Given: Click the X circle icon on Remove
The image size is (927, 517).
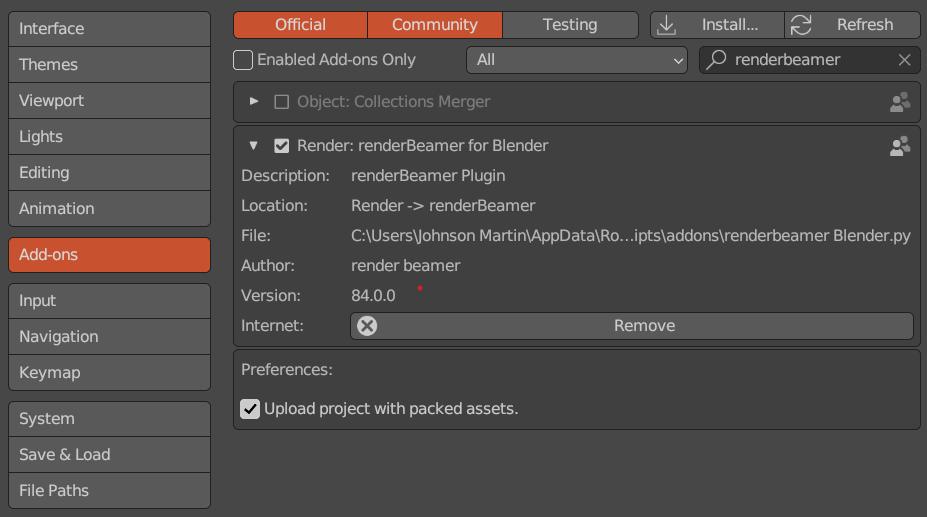Looking at the screenshot, I should [x=367, y=326].
